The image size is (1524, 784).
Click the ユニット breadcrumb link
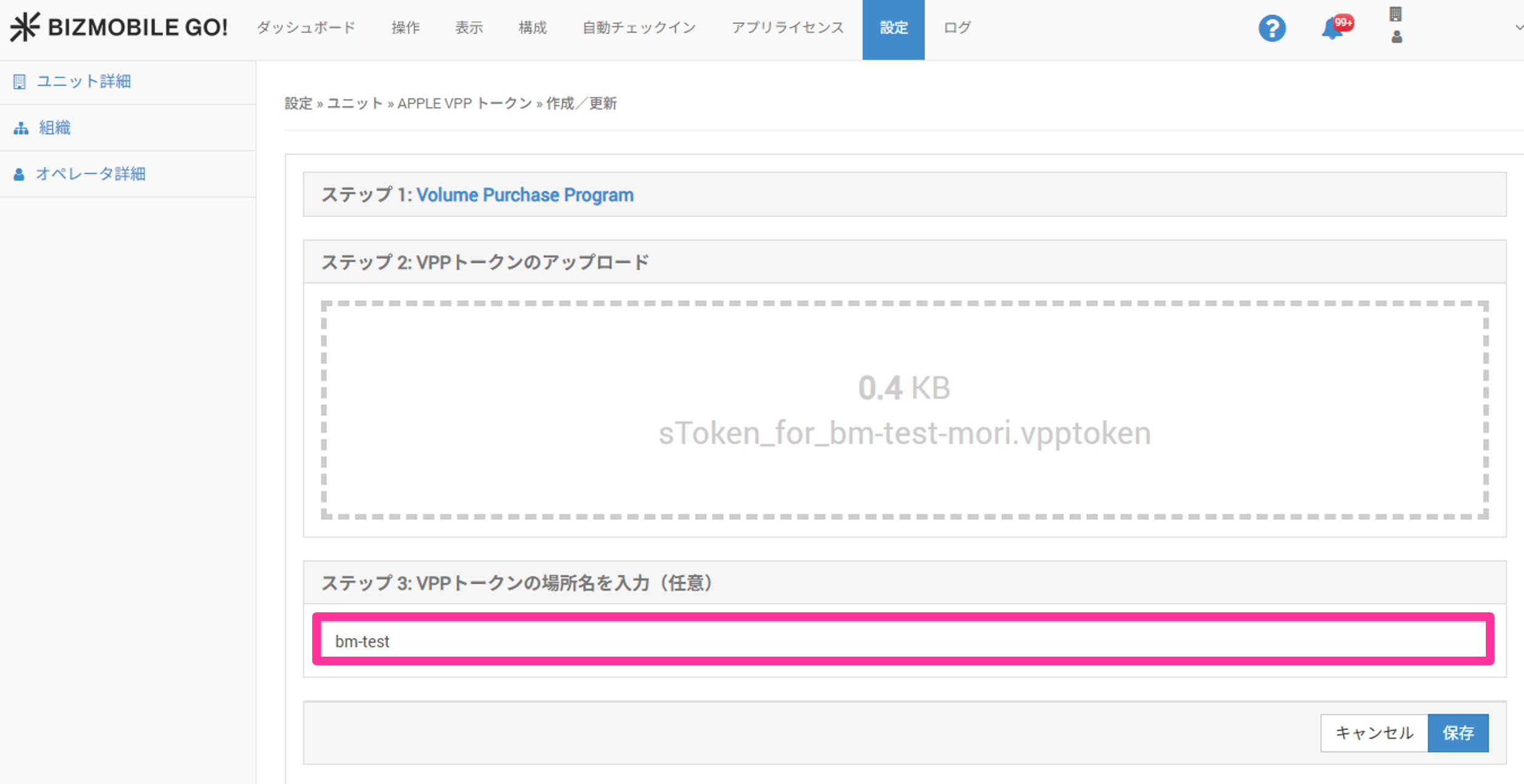[x=355, y=103]
